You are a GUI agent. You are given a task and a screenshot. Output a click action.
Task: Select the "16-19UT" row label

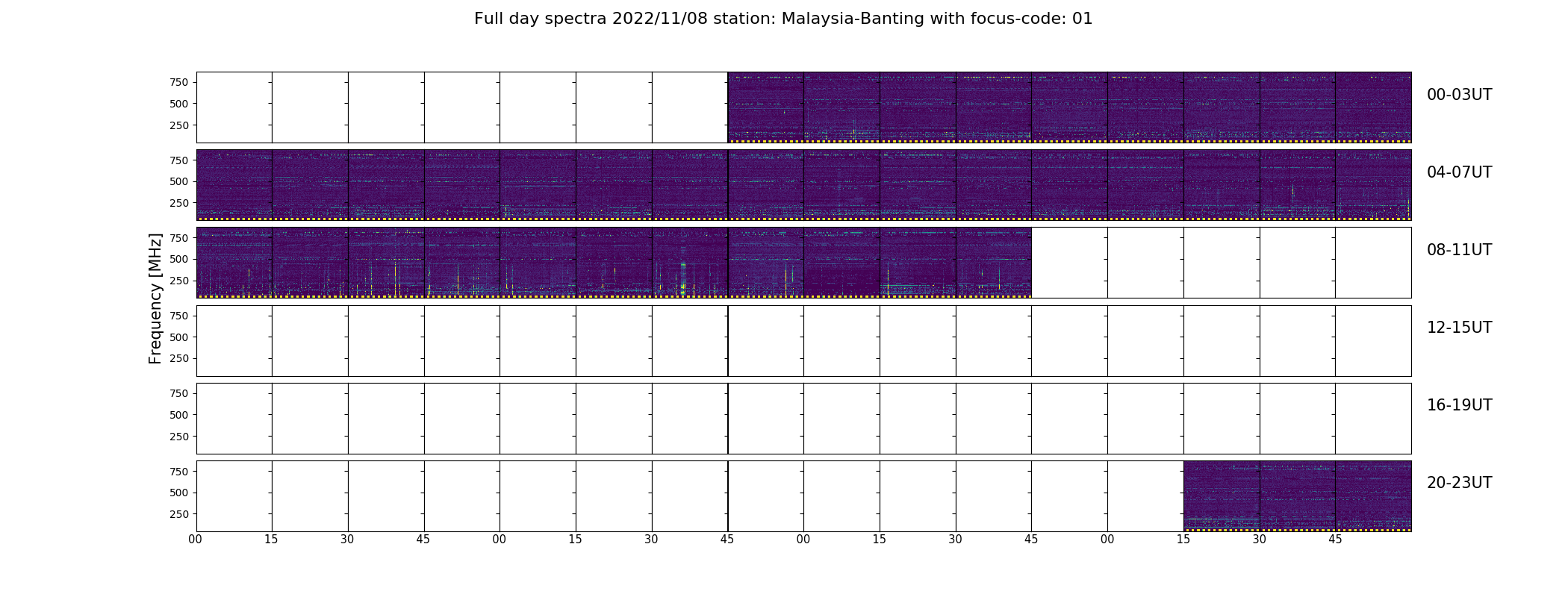pyautogui.click(x=1459, y=405)
